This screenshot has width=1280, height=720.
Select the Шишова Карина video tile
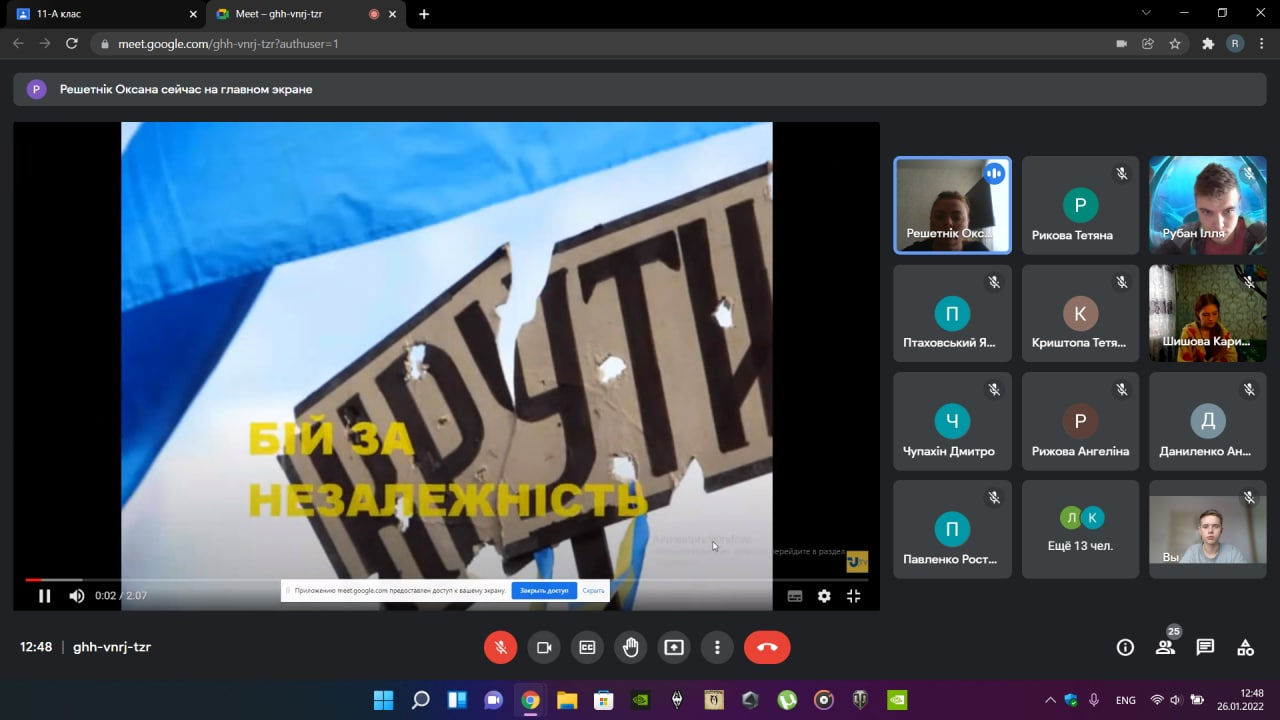1208,313
